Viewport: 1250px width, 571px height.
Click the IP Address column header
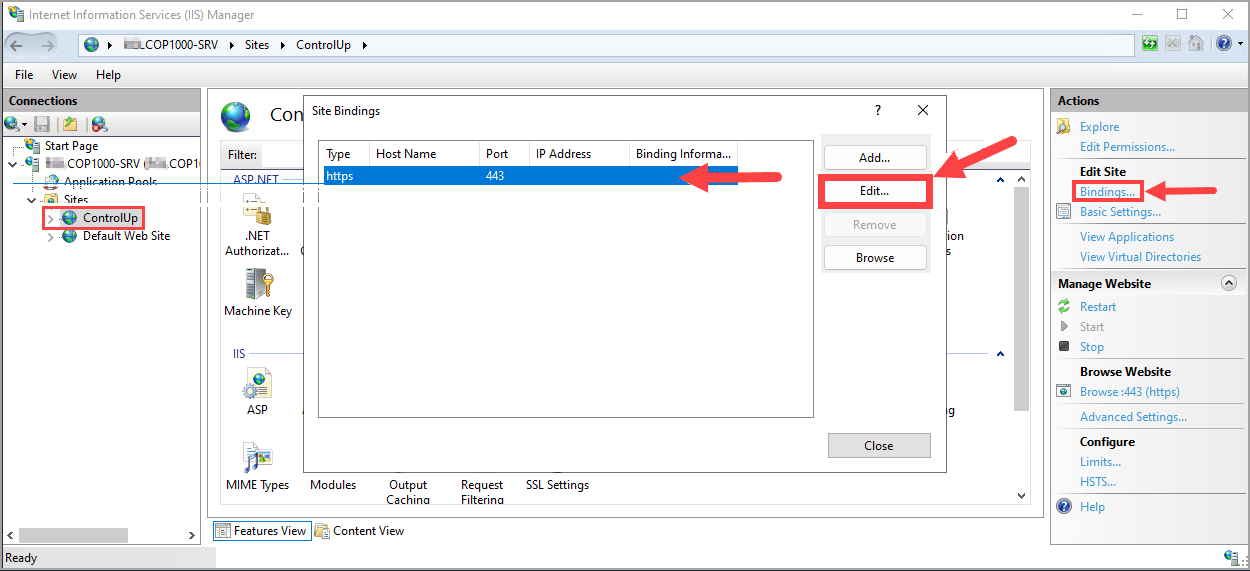[580, 154]
